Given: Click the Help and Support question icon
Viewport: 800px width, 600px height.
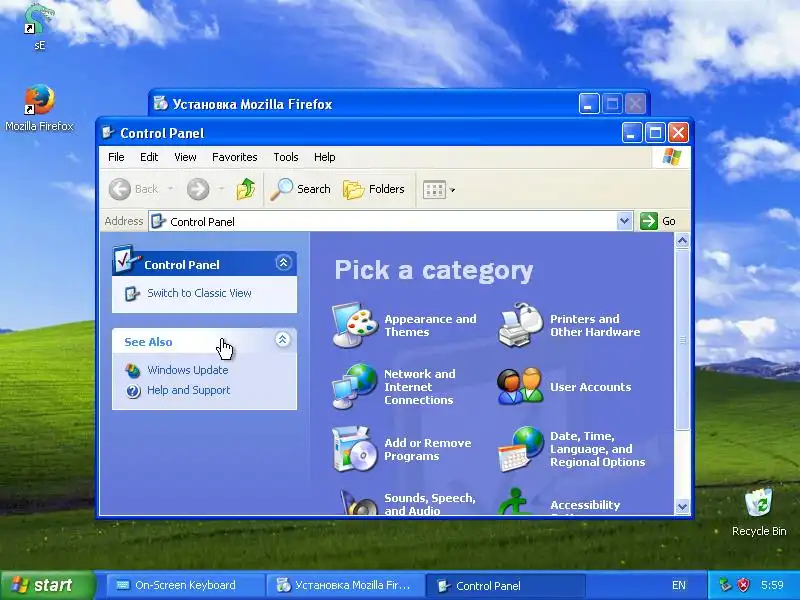Looking at the screenshot, I should (133, 391).
